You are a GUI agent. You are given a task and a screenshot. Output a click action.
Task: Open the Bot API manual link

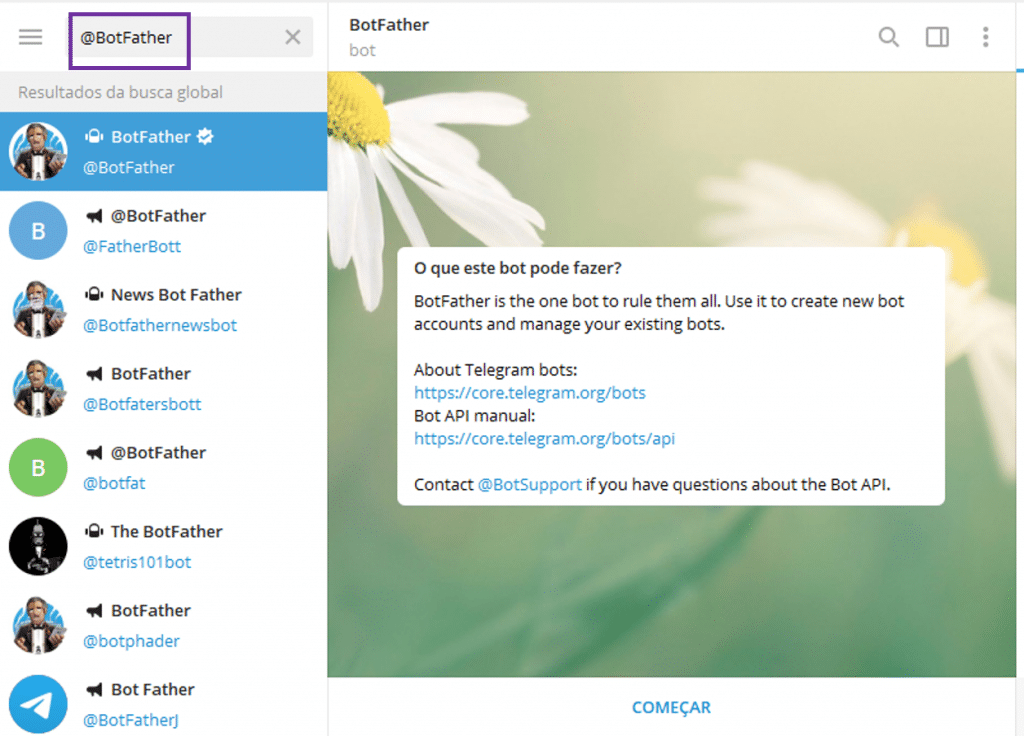click(544, 438)
